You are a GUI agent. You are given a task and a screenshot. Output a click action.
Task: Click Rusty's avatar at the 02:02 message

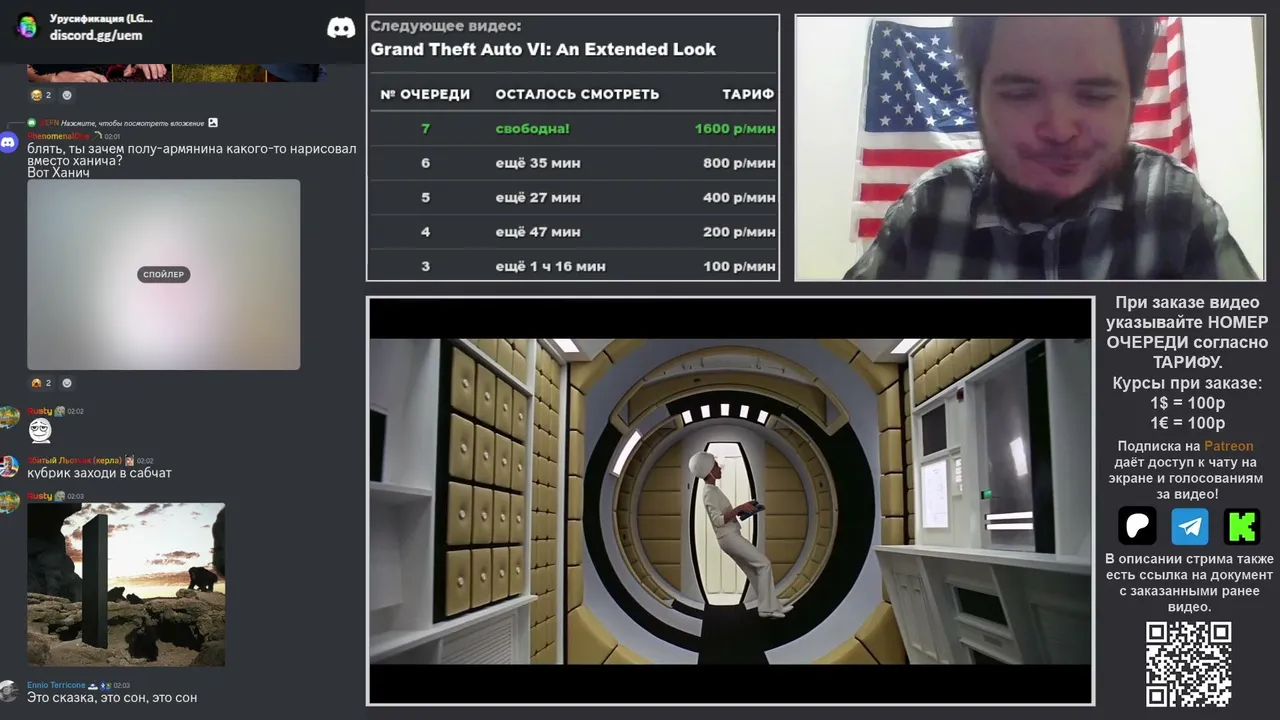pyautogui.click(x=9, y=417)
